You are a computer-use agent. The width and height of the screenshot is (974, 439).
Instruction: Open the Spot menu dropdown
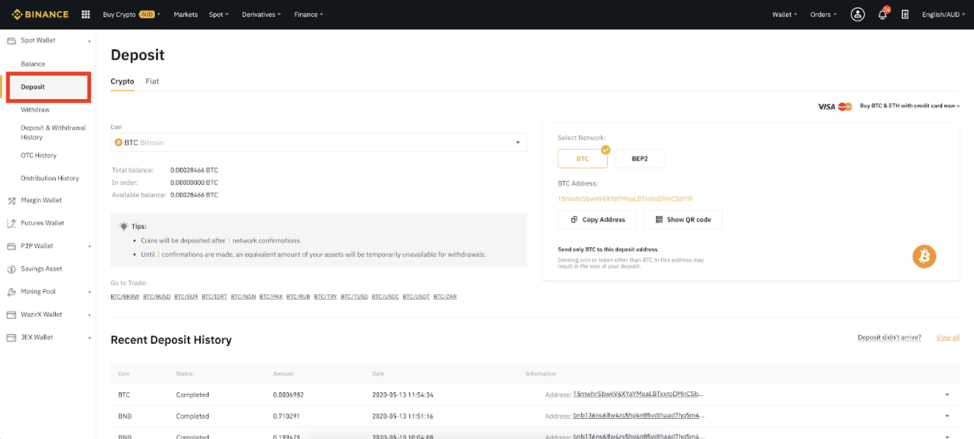click(219, 14)
